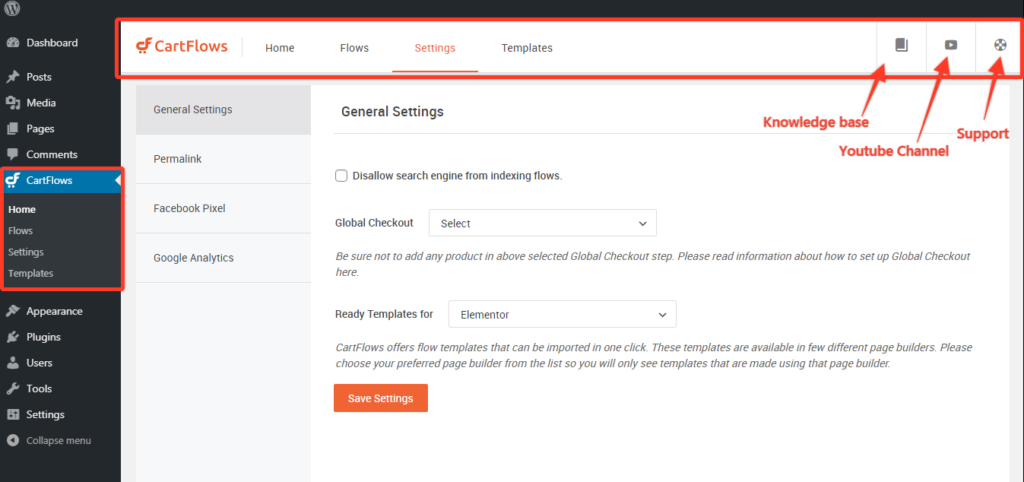This screenshot has height=482, width=1024.
Task: Open the Support lifebuoy icon
Action: 999,45
